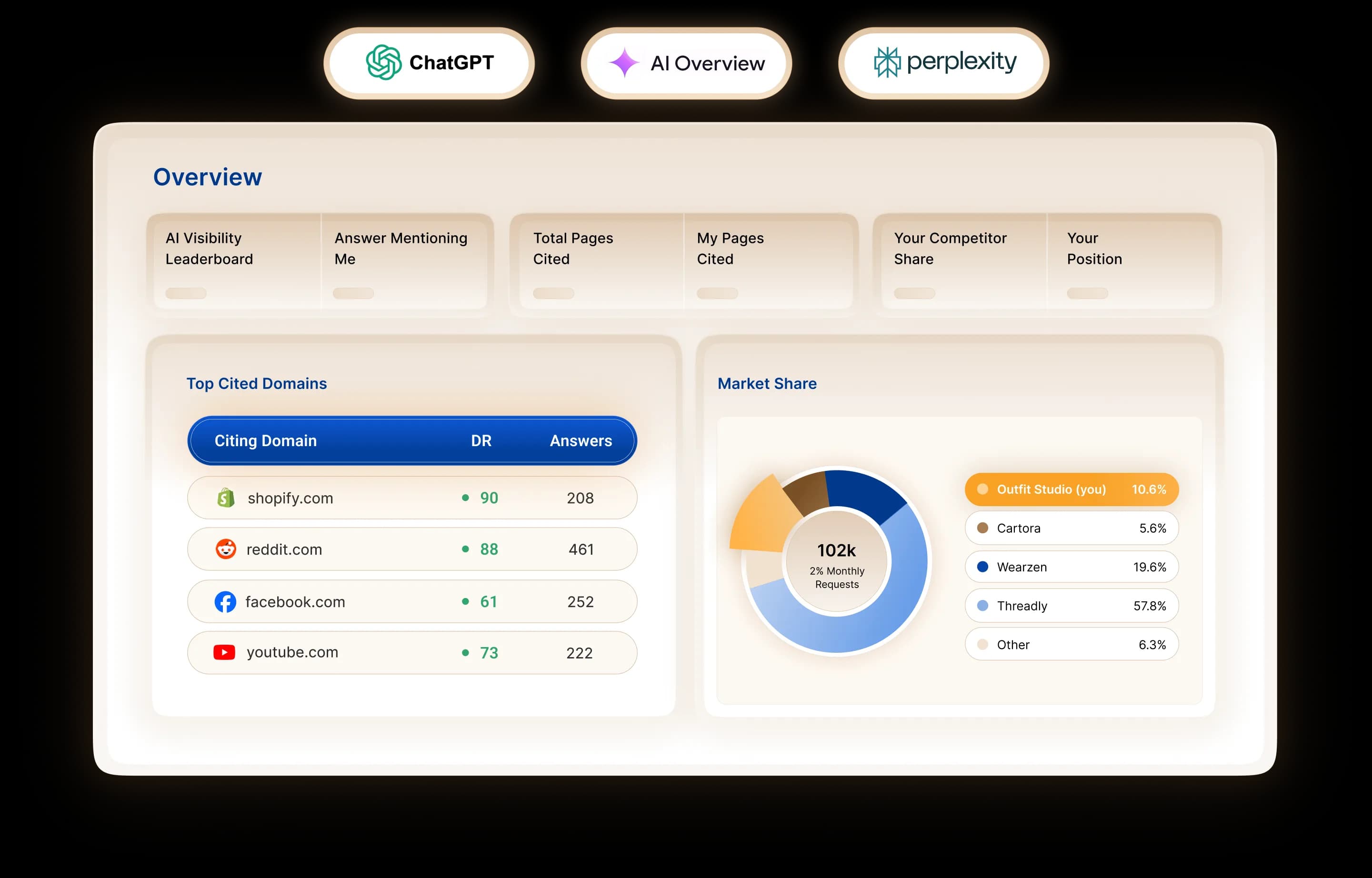The height and width of the screenshot is (878, 1372).
Task: Click answers count 461 for reddit.com
Action: coord(581,549)
